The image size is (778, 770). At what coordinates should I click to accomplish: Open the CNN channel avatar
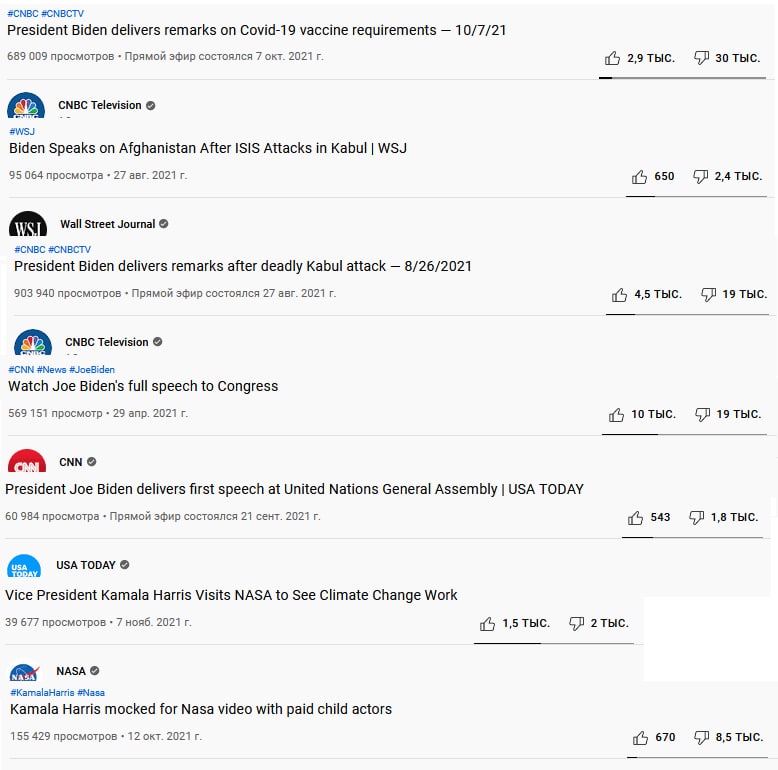(26, 466)
